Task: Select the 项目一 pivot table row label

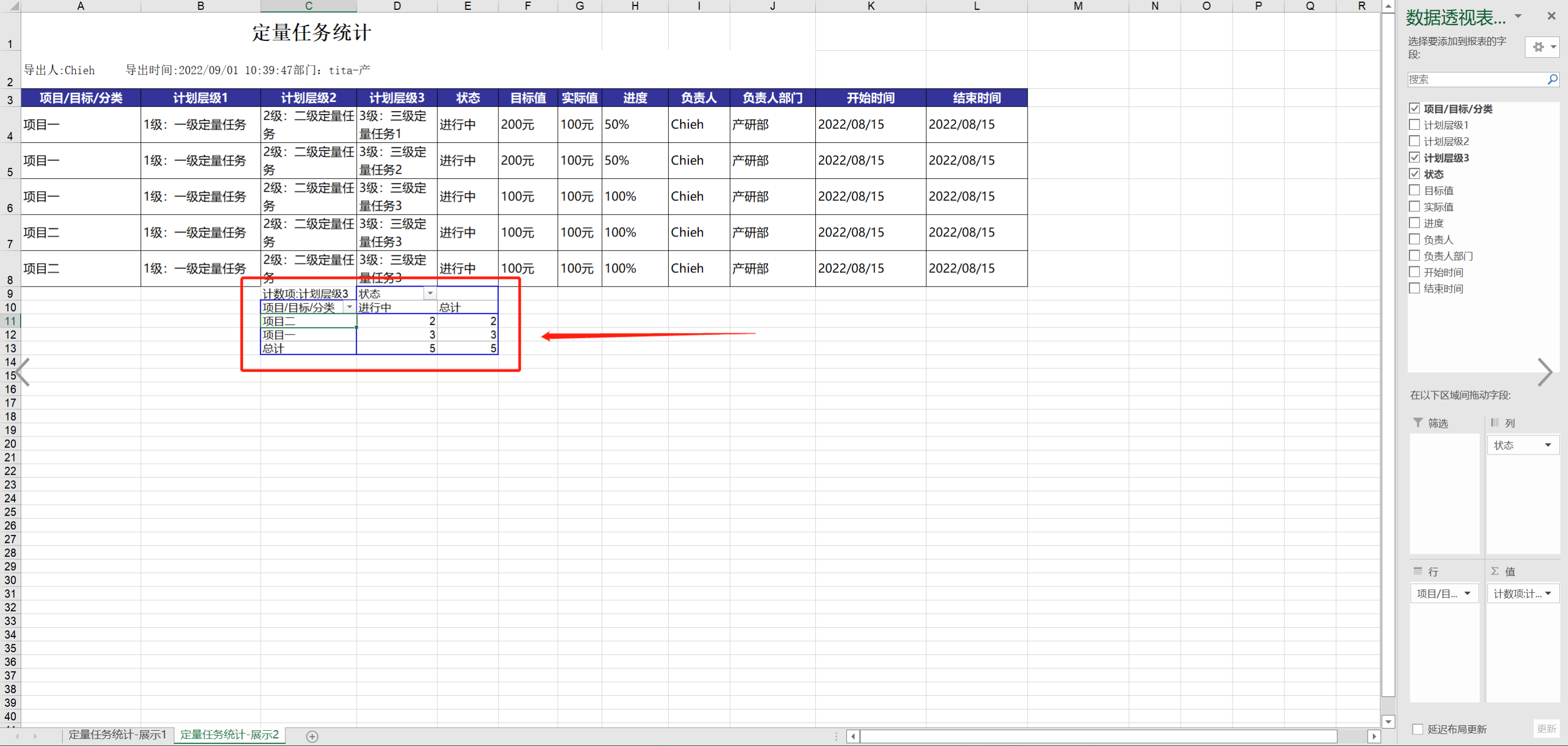Action: (x=309, y=335)
